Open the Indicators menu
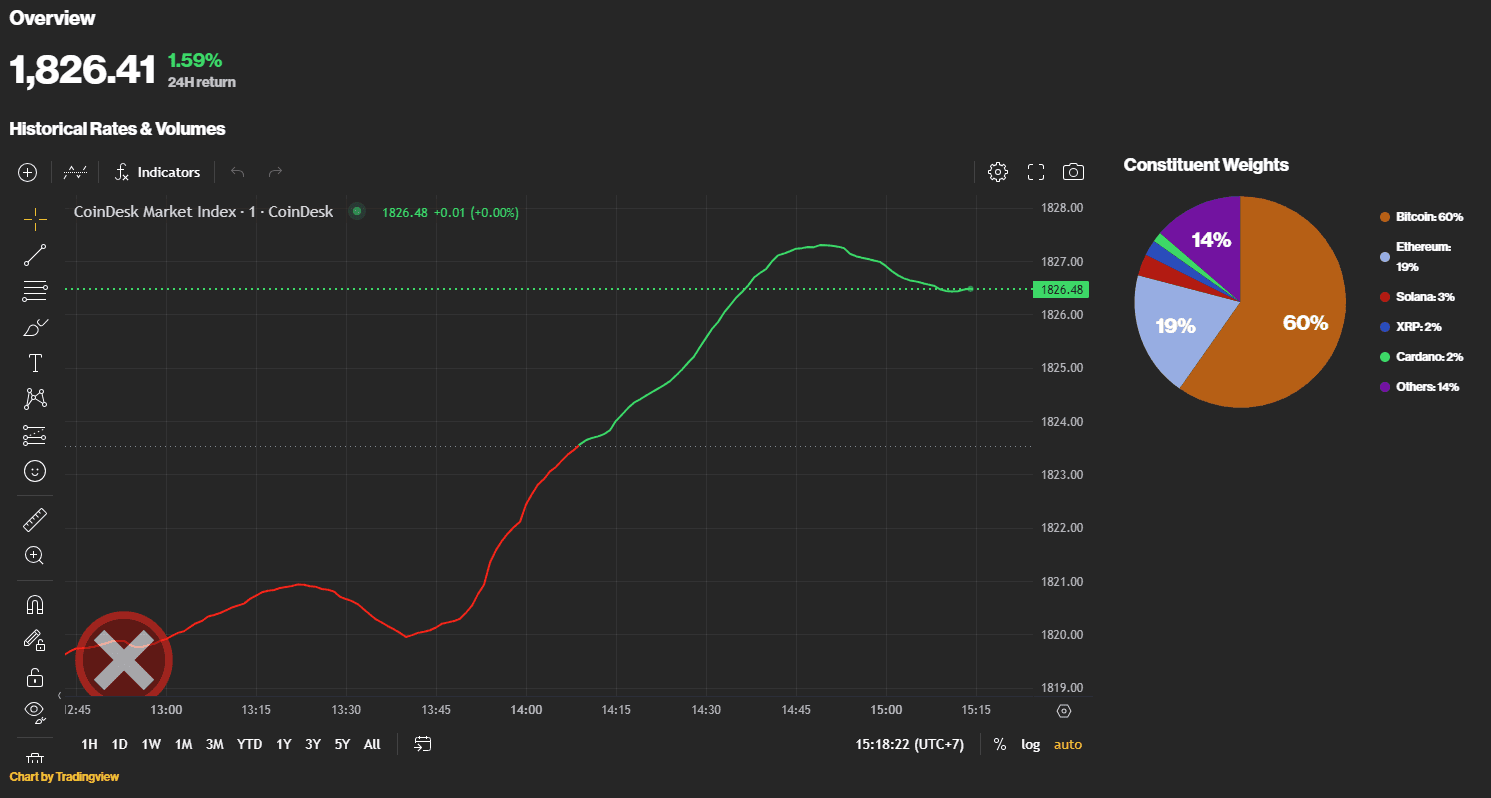This screenshot has width=1491, height=798. tap(157, 172)
